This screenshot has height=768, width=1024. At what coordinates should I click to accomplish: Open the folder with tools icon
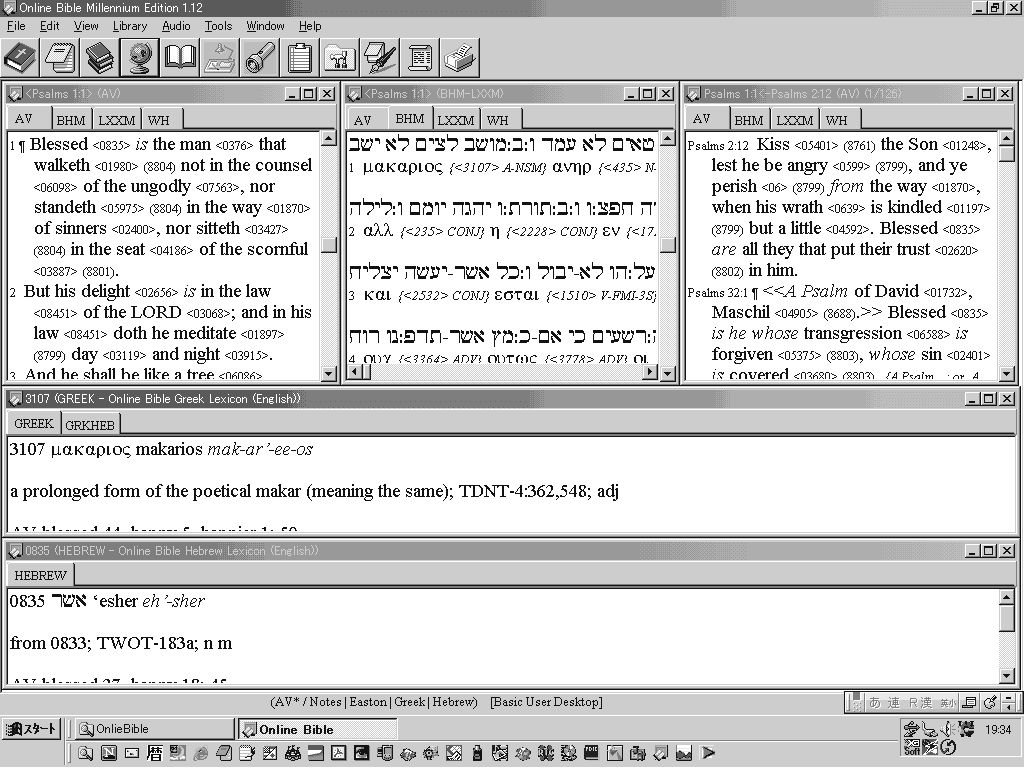(340, 58)
